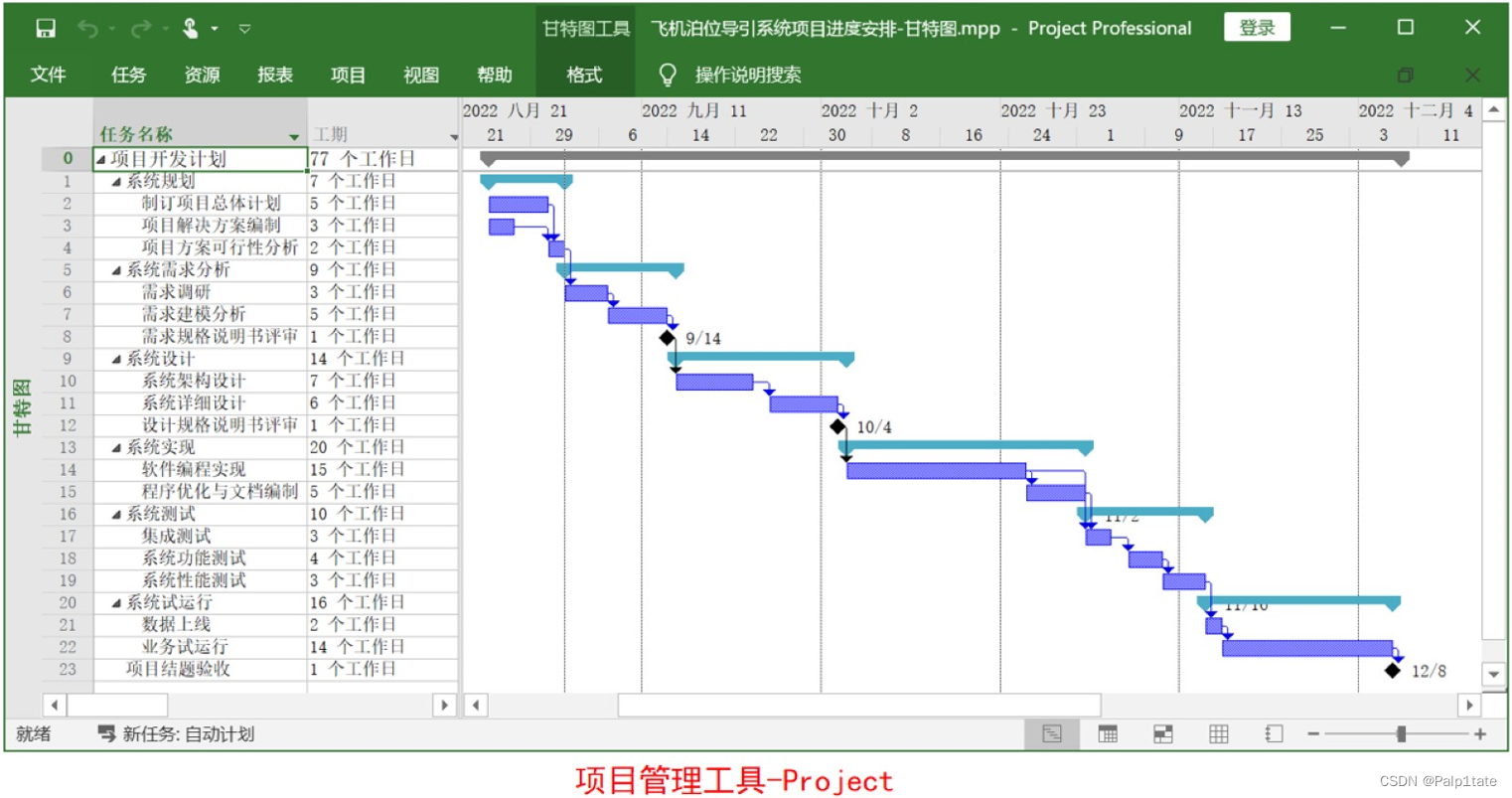Click the zoom slider handle

pyautogui.click(x=1401, y=734)
